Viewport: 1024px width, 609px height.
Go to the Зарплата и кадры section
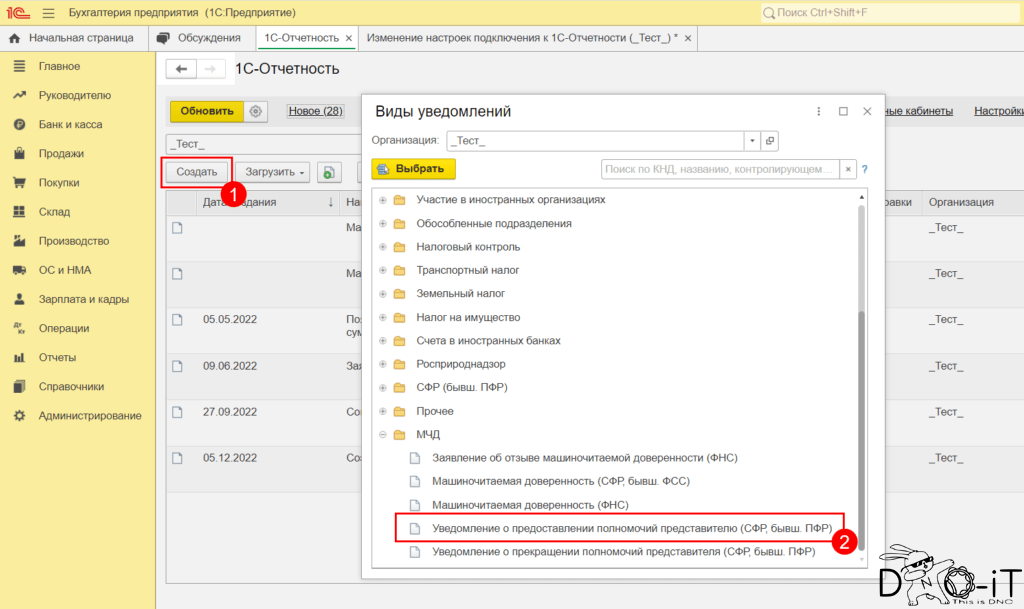pyautogui.click(x=83, y=299)
